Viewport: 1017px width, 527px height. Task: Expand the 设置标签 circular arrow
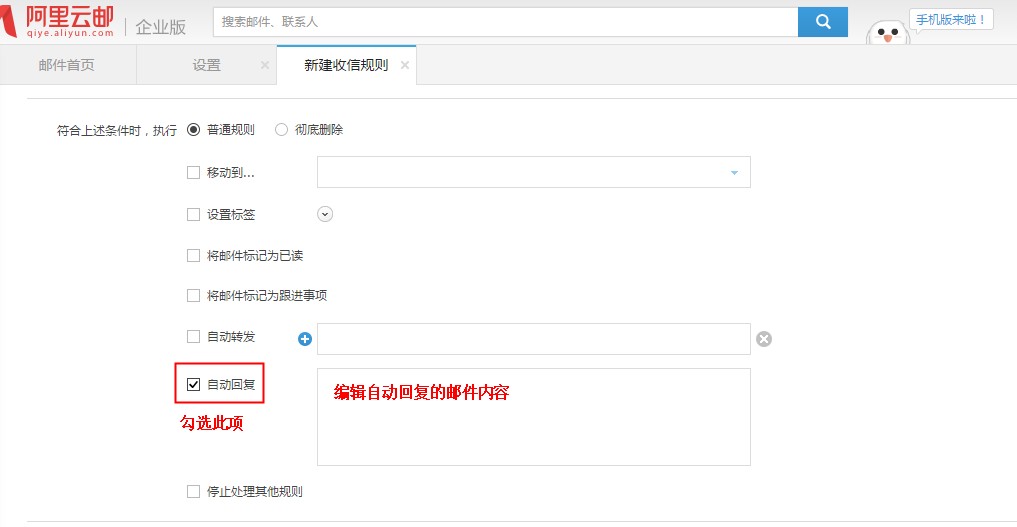[x=325, y=213]
